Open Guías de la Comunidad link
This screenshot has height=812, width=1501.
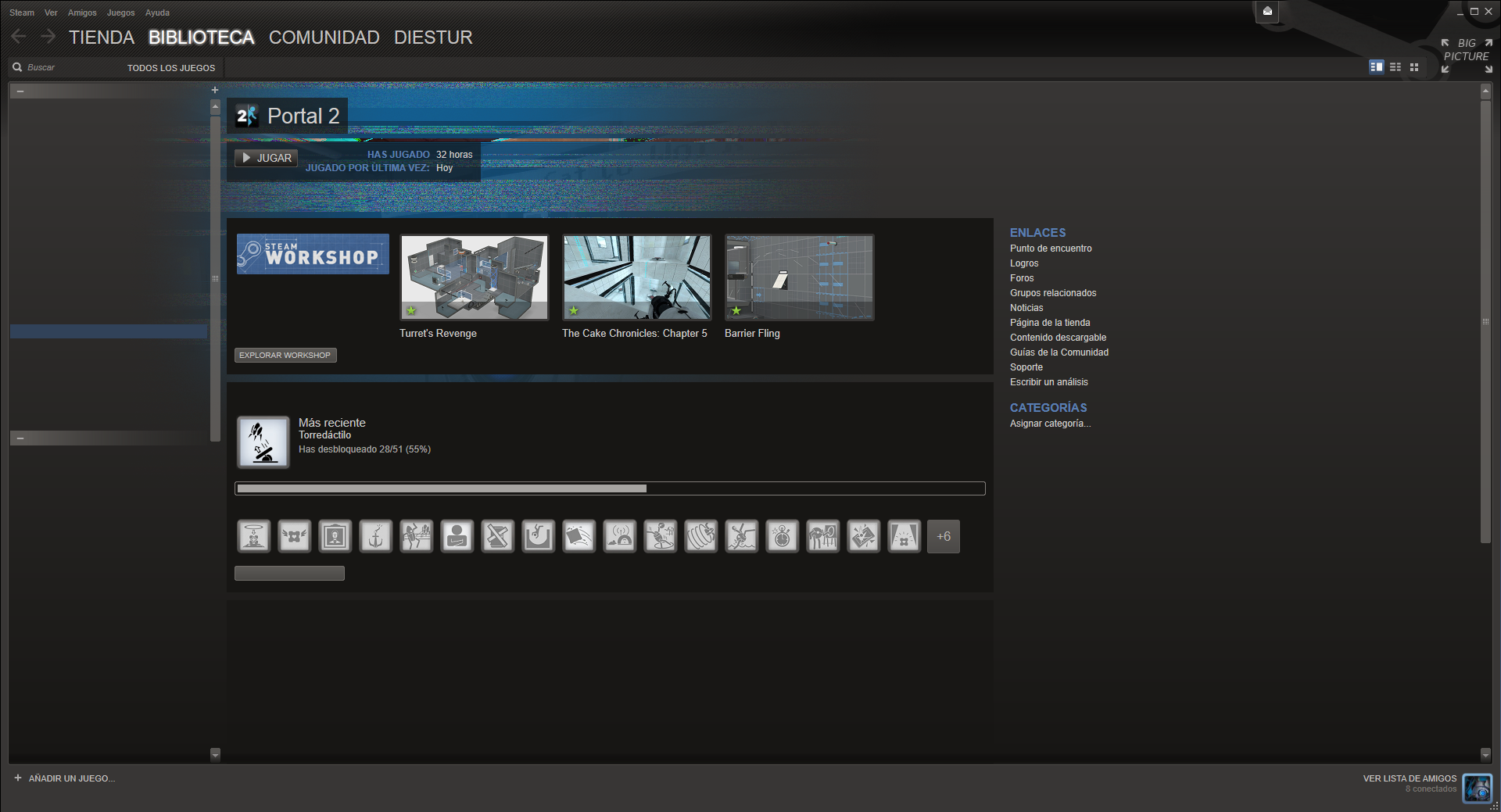(1059, 352)
